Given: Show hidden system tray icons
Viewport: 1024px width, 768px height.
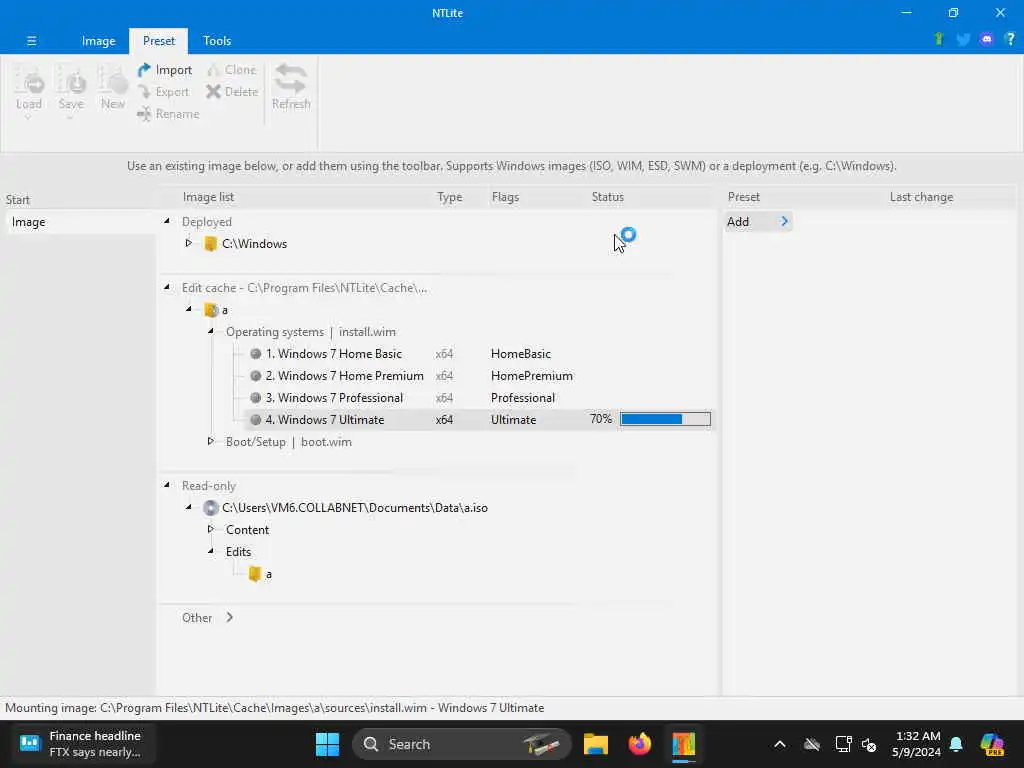Looking at the screenshot, I should 780,744.
